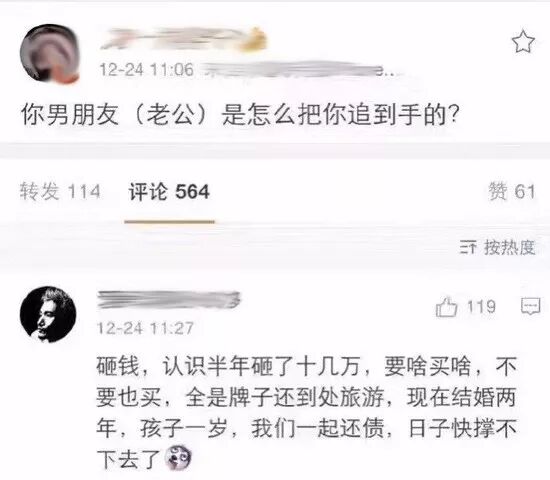Viewport: 550px width, 480px height.
Task: Click the comment text starting with 砸钱
Action: 306,413
